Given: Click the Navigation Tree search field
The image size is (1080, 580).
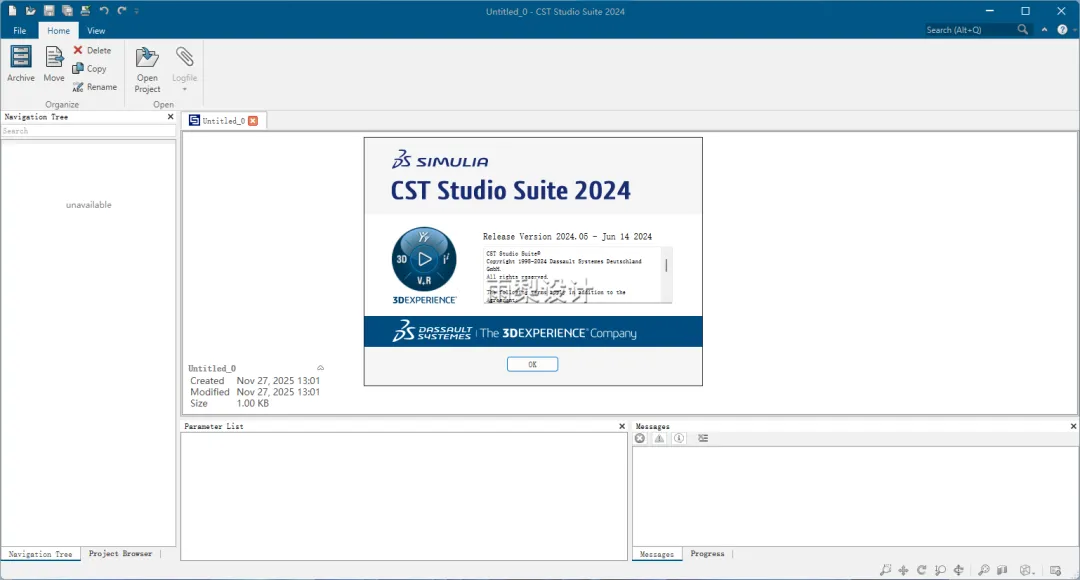Looking at the screenshot, I should (x=88, y=131).
